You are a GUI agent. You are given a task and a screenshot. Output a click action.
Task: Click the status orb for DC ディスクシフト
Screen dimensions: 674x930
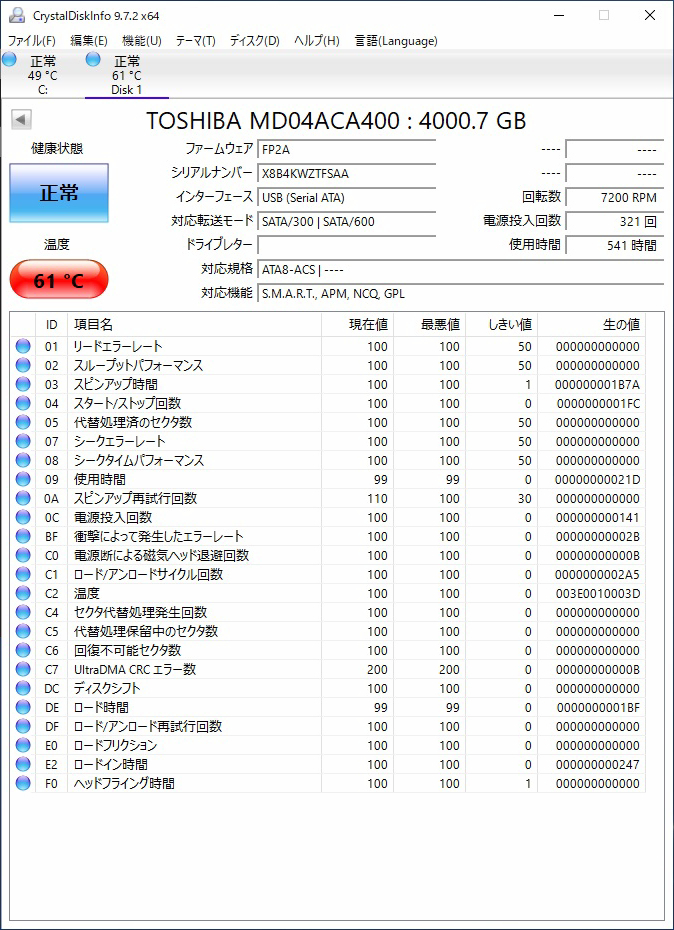tap(23, 688)
